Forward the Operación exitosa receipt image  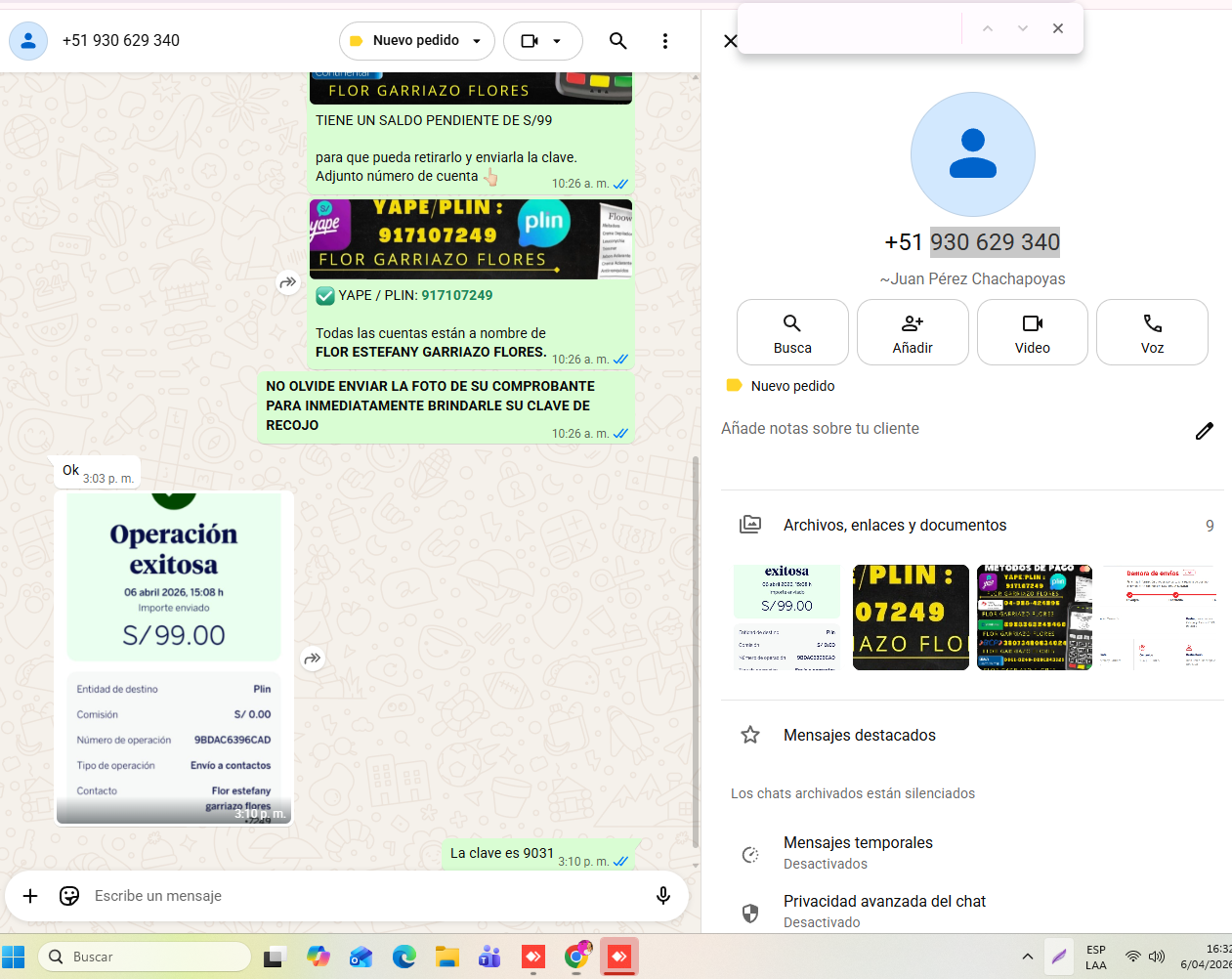coord(313,659)
